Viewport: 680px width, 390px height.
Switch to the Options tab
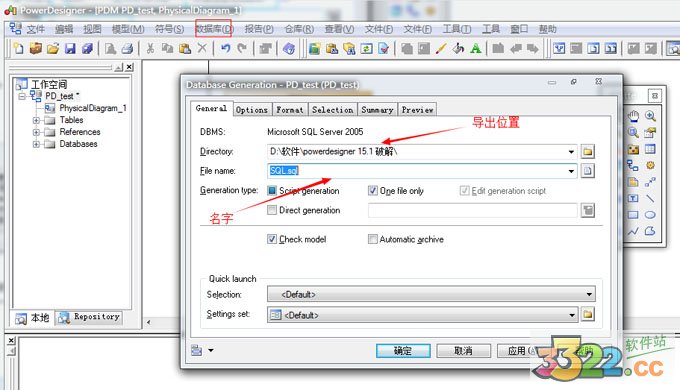point(252,110)
